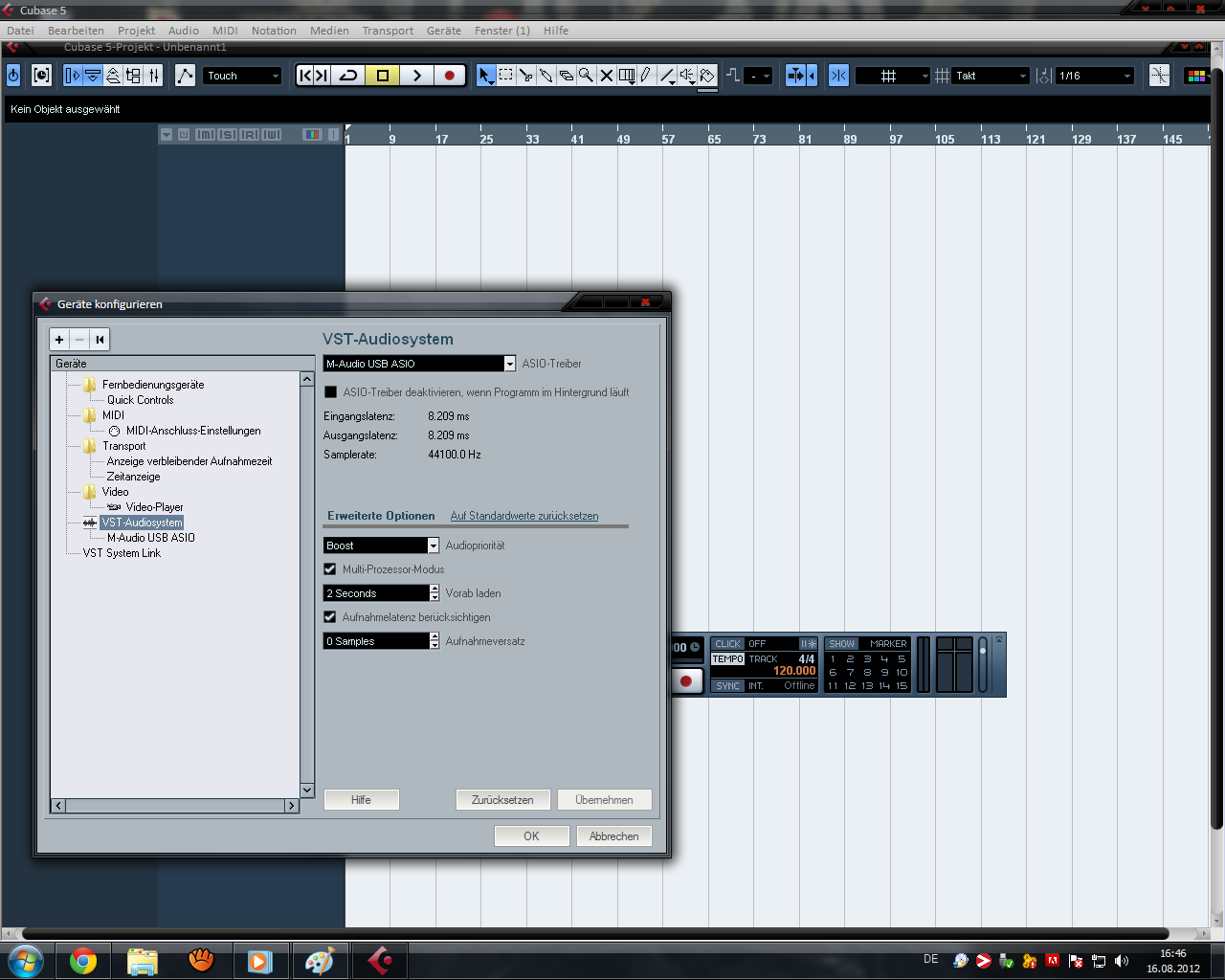Toggle the Activate Project power button
1225x980 pixels.
tap(13, 75)
